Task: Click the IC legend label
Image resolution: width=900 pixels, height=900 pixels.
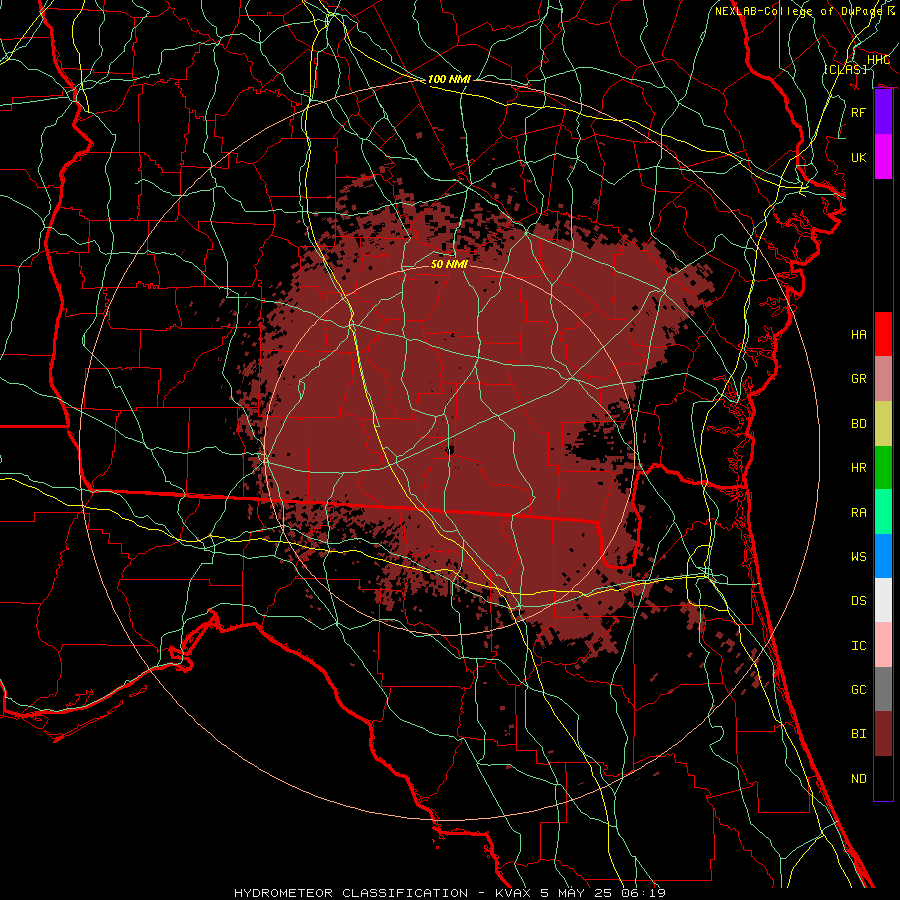Action: tap(859, 646)
